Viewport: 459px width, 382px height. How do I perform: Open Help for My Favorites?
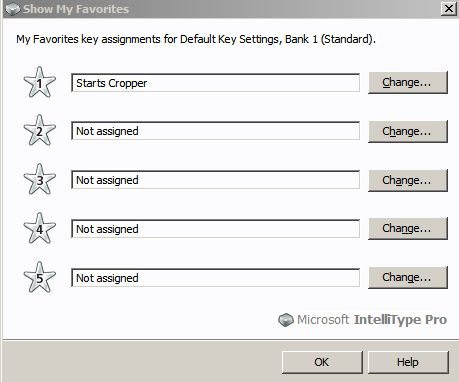(x=408, y=362)
